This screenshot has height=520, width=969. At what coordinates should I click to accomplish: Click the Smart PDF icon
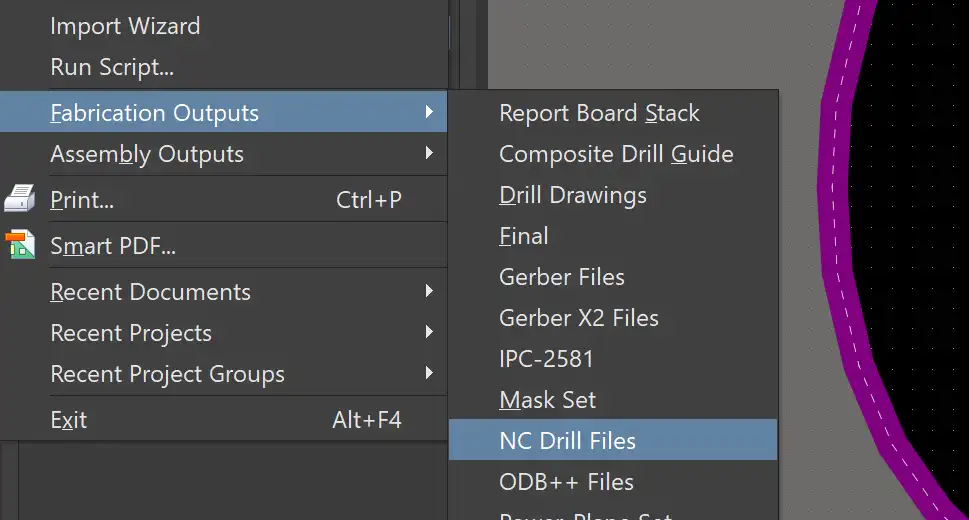click(x=20, y=245)
